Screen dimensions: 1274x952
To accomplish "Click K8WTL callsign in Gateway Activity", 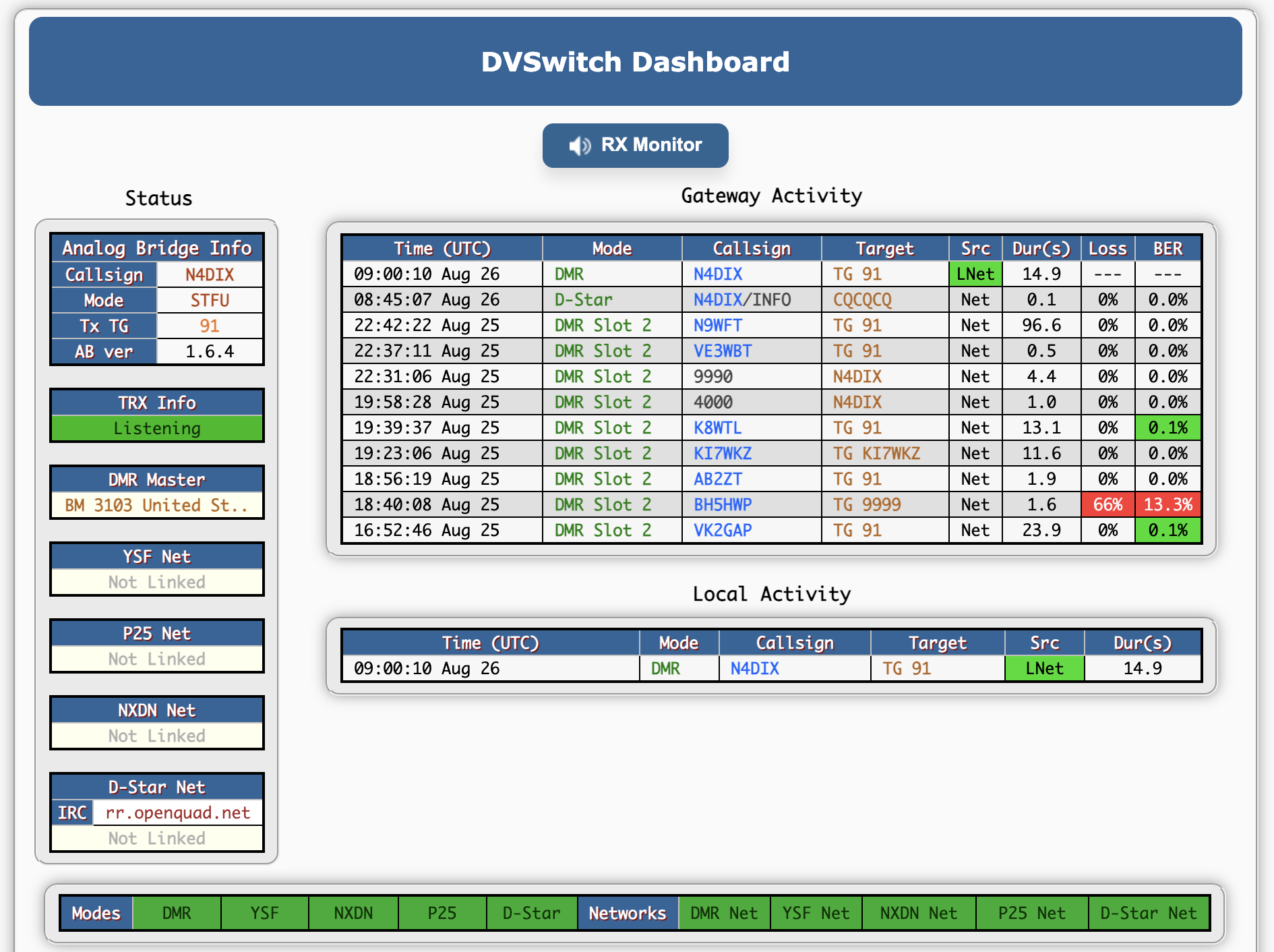I will 718,428.
